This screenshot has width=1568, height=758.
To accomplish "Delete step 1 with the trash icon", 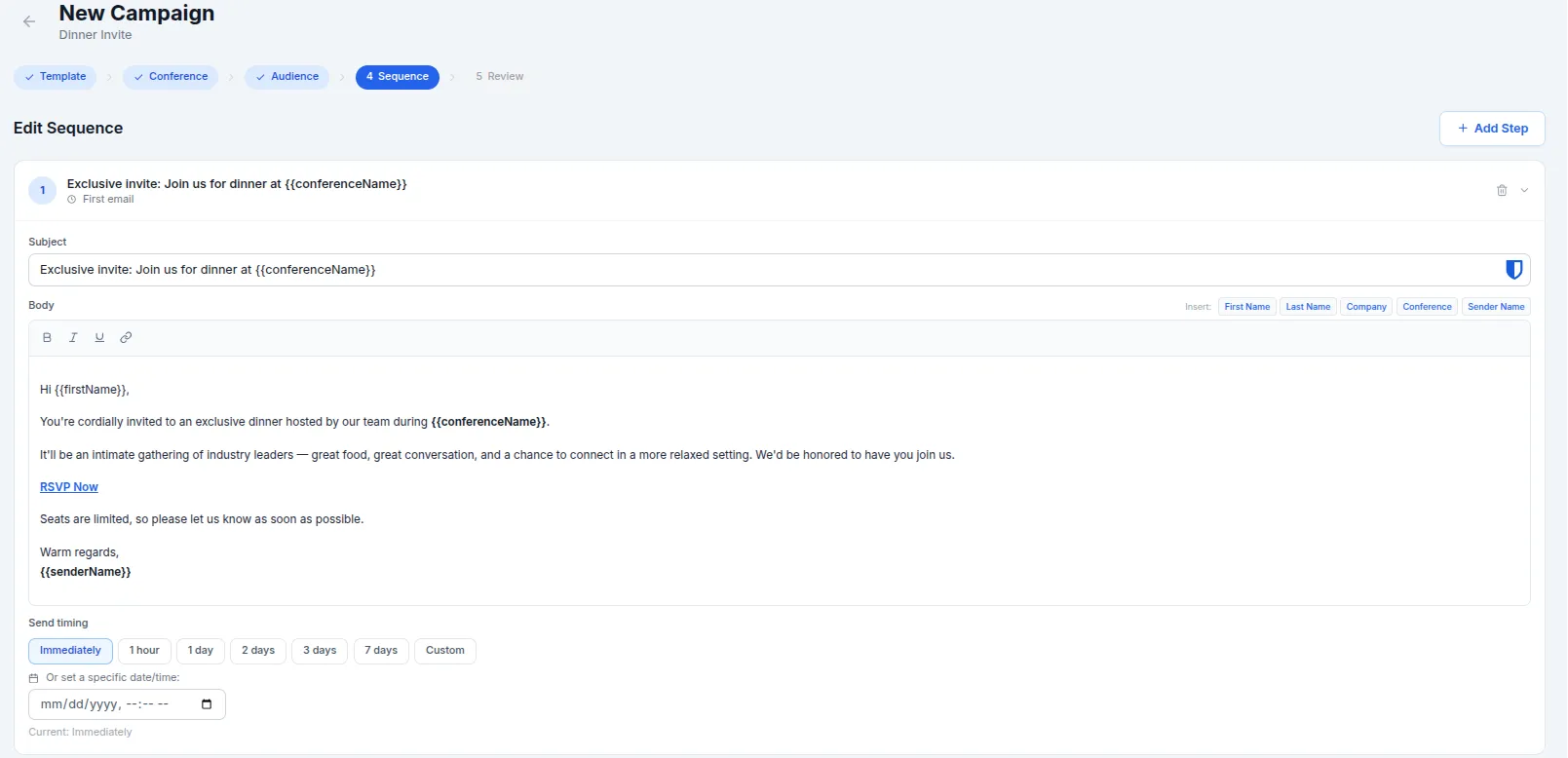I will tap(1502, 191).
